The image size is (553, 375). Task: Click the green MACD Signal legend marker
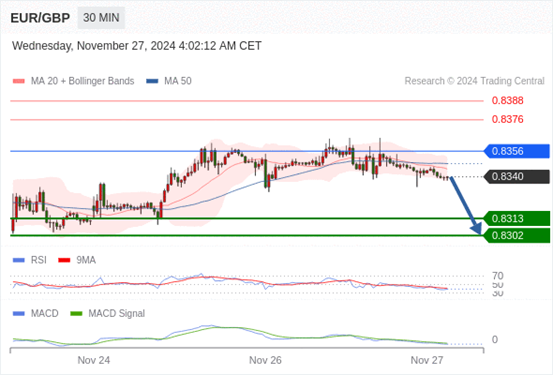[76, 313]
